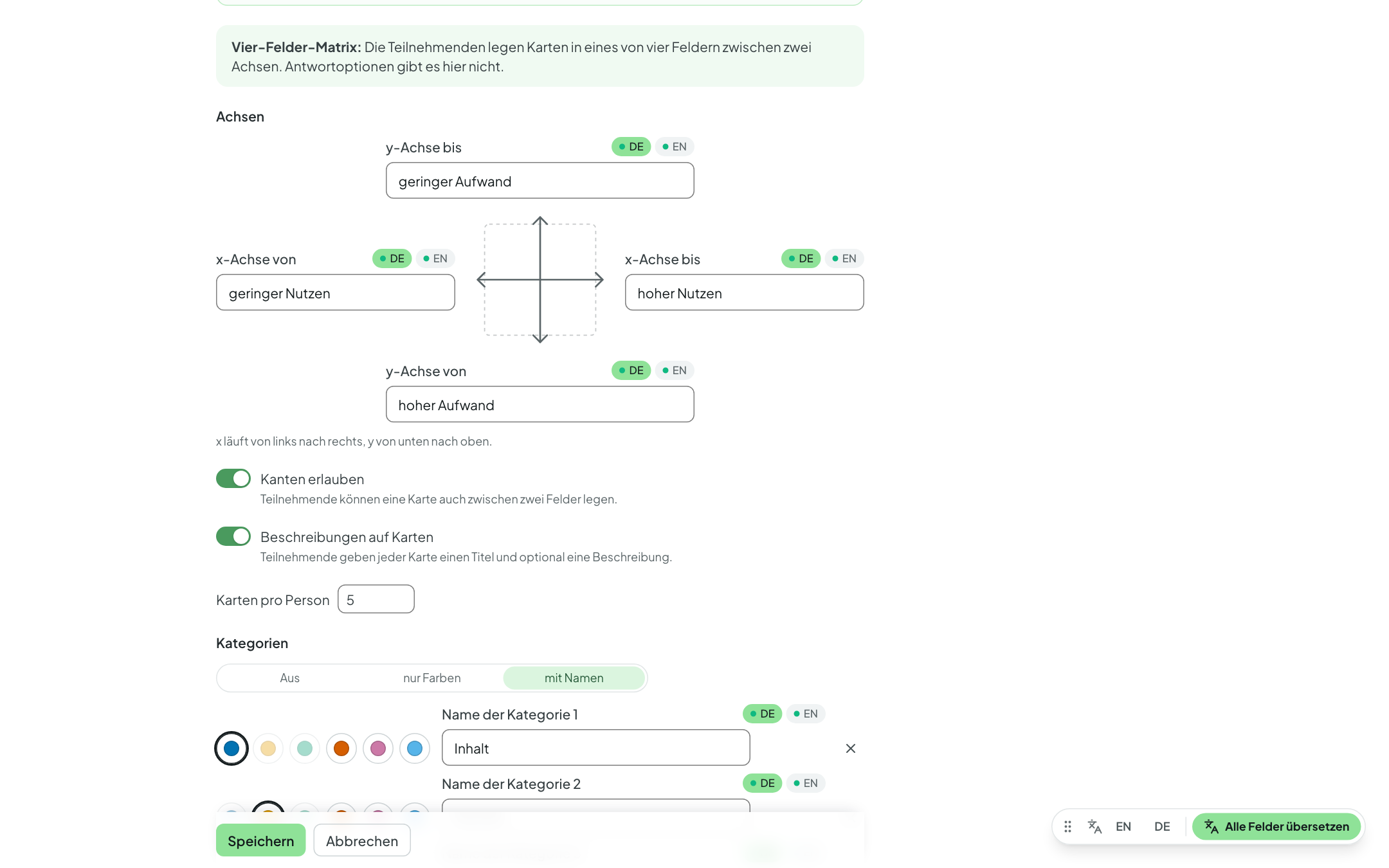Viewport: 1389px width, 868px height.
Task: Choose the nur Farben categories option
Action: click(431, 678)
